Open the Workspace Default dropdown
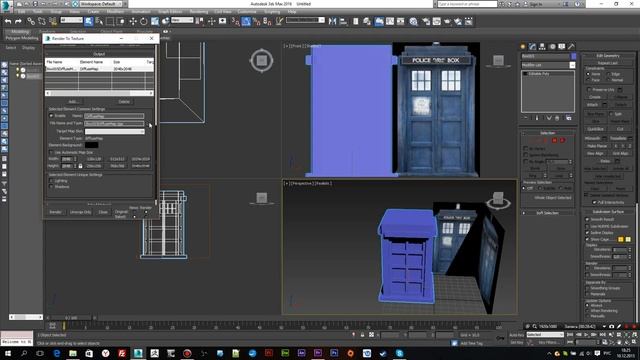640x360 pixels. (101, 4)
